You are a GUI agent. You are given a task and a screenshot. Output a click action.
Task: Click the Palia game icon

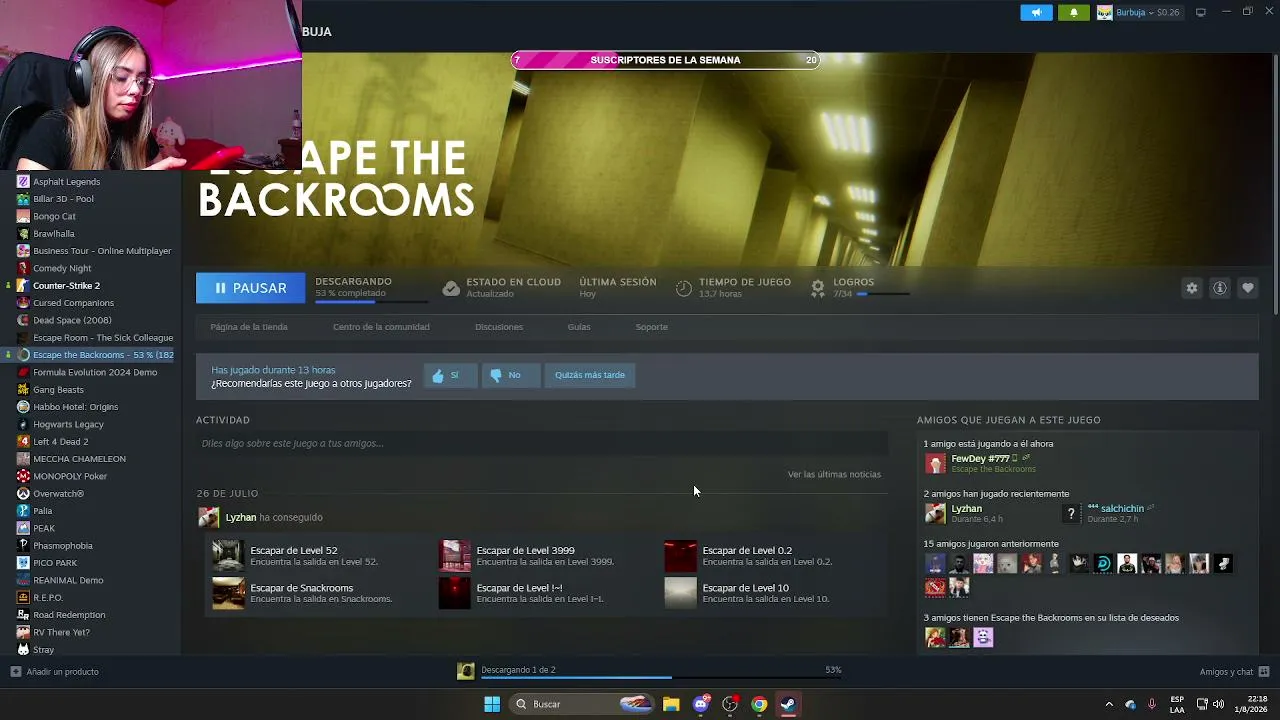coord(23,511)
